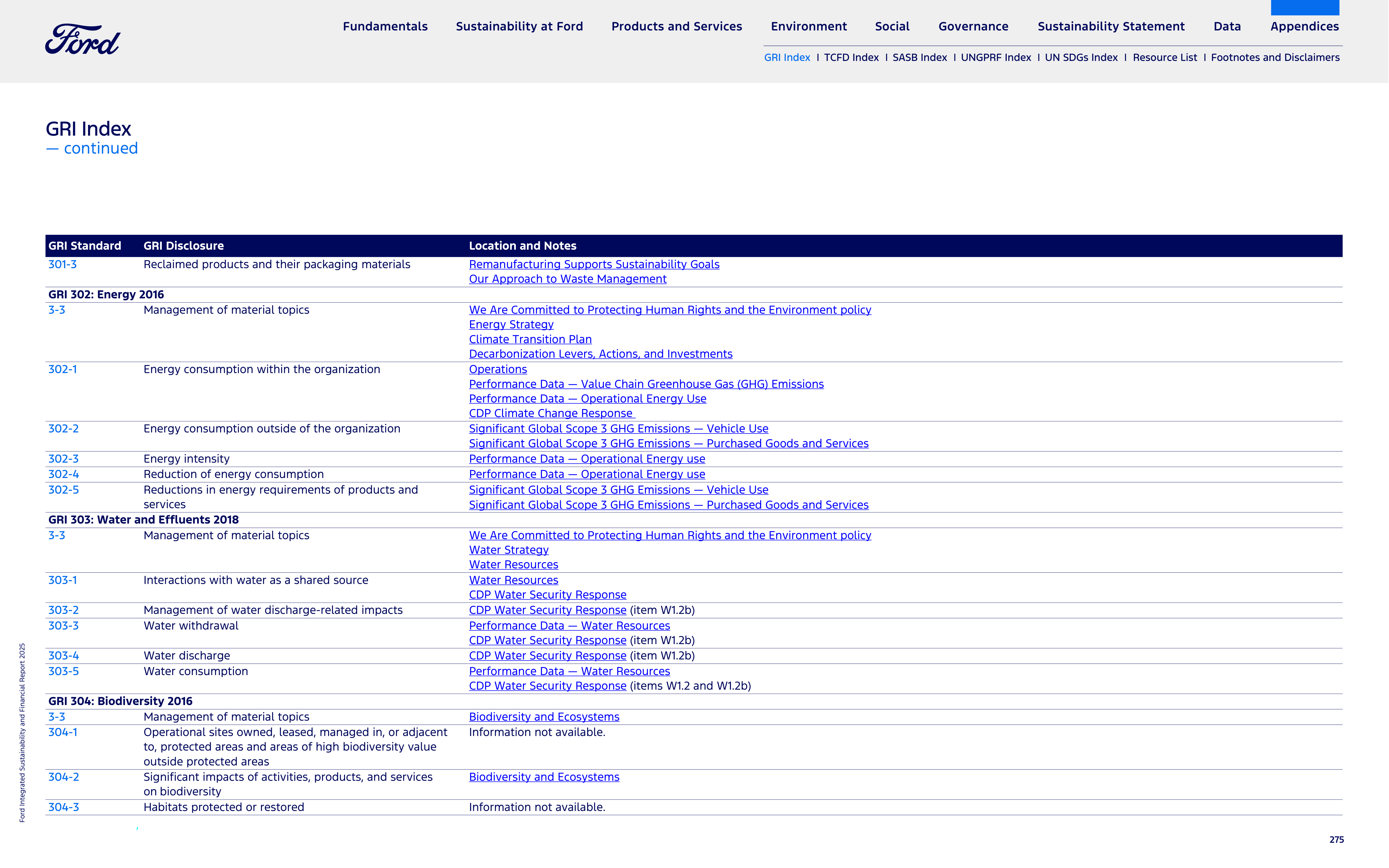
Task: Click page number 275
Action: click(x=1336, y=839)
